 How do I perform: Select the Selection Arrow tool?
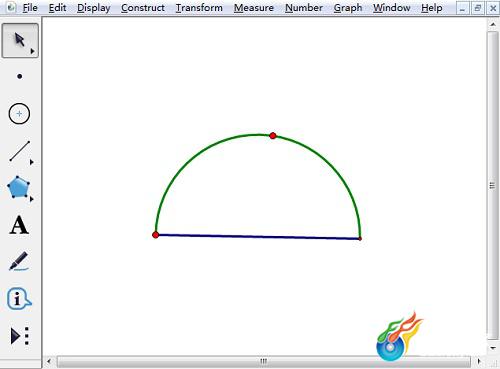coord(20,40)
